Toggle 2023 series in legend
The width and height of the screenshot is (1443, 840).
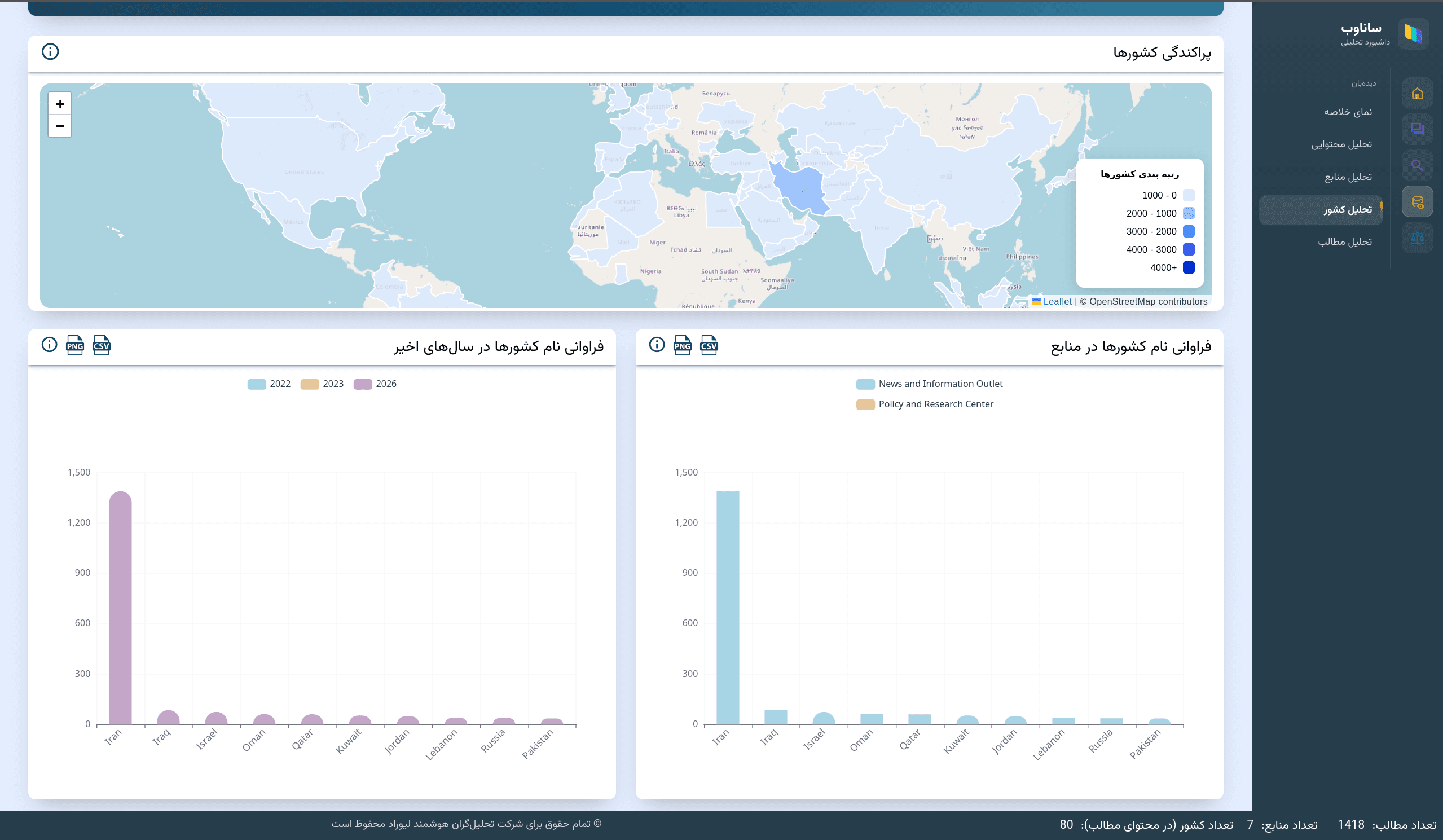coord(322,384)
